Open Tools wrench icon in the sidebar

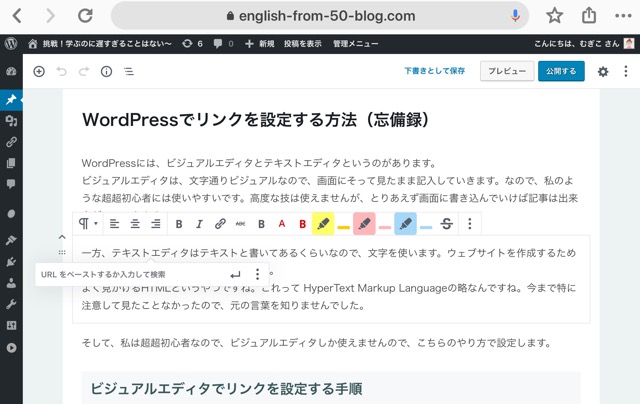click(x=11, y=304)
